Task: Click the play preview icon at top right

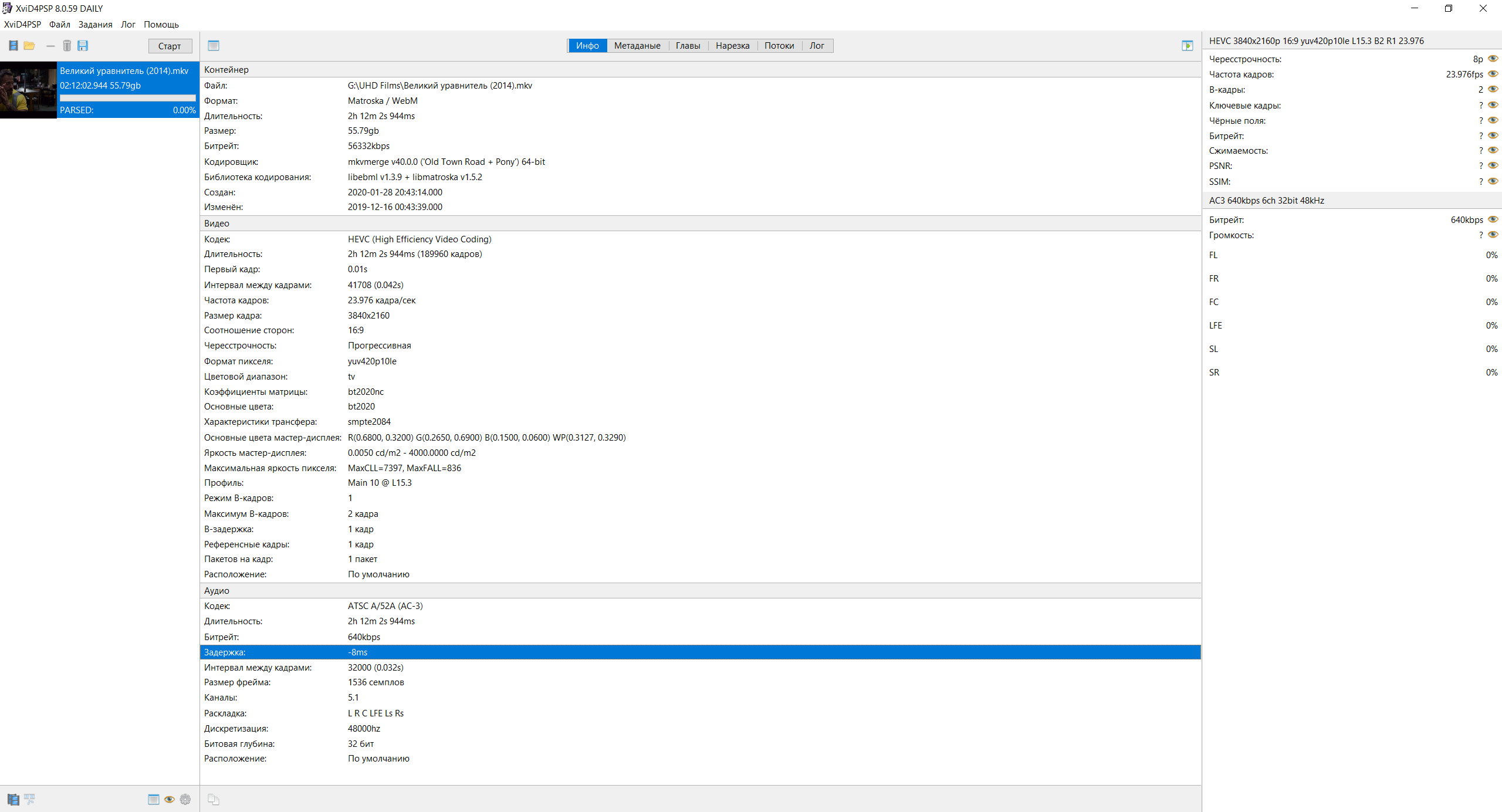Action: click(1187, 46)
